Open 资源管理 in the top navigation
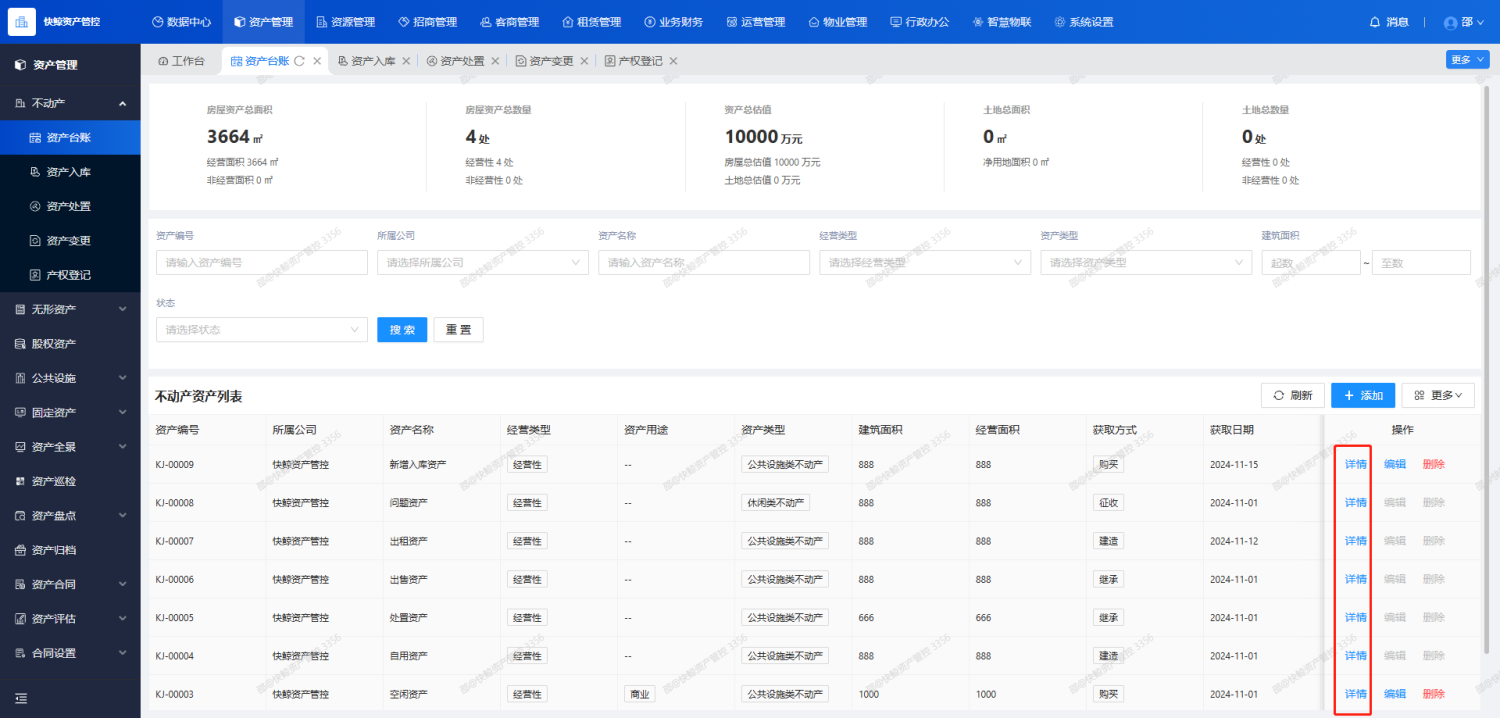Screen dimensions: 1500x718 click(x=346, y=22)
